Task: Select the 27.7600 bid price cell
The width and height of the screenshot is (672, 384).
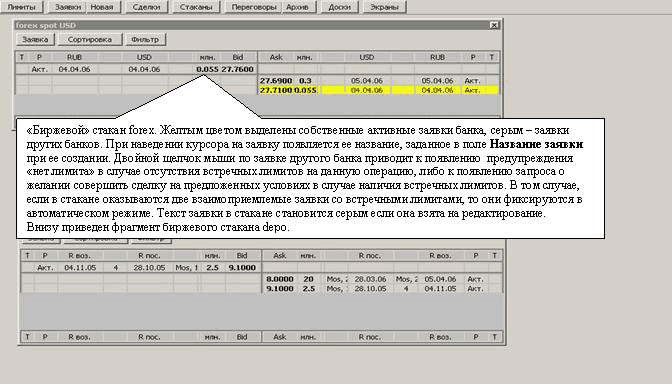Action: click(x=237, y=69)
